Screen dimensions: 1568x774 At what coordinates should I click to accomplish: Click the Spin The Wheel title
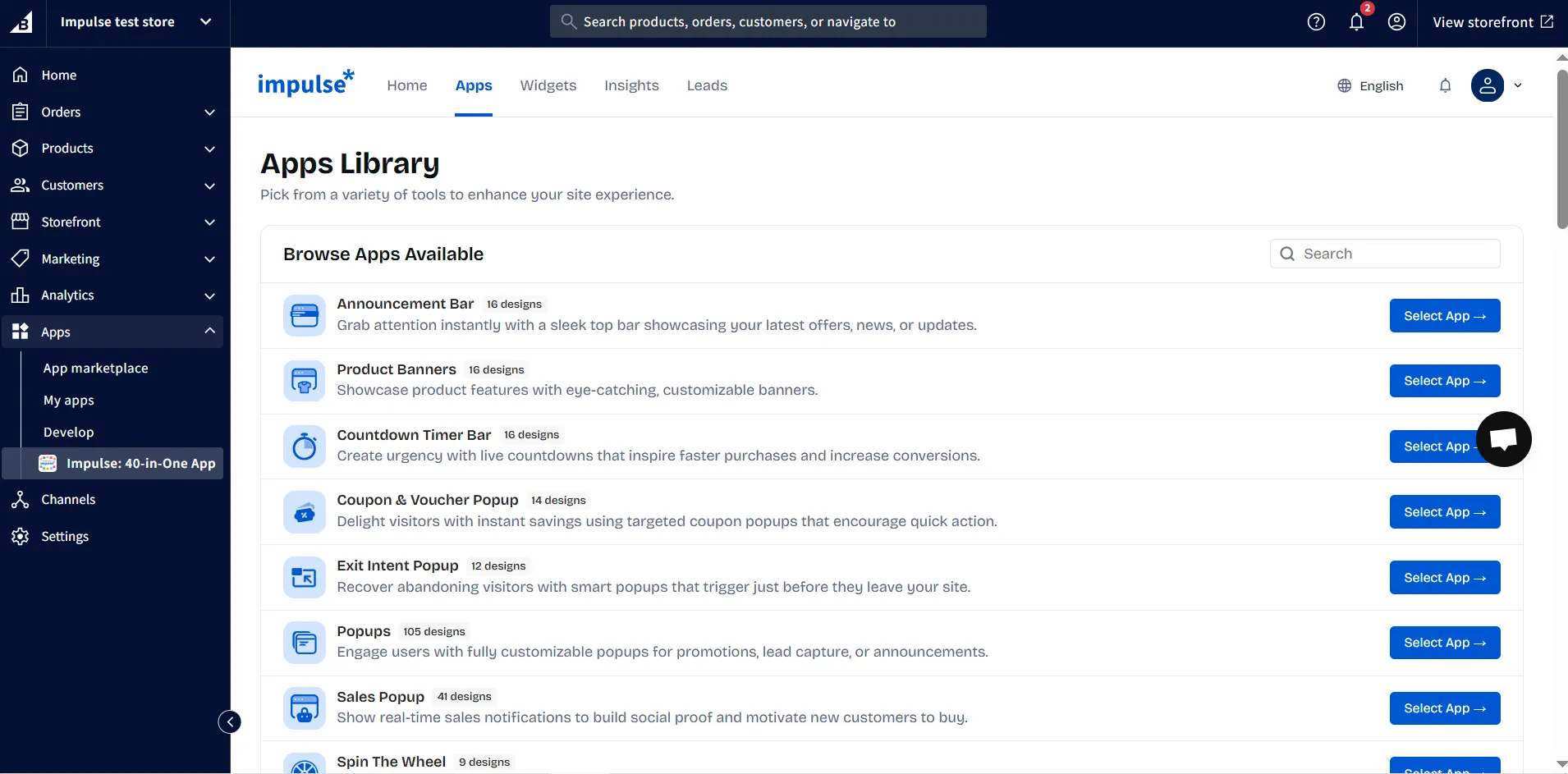pos(392,762)
